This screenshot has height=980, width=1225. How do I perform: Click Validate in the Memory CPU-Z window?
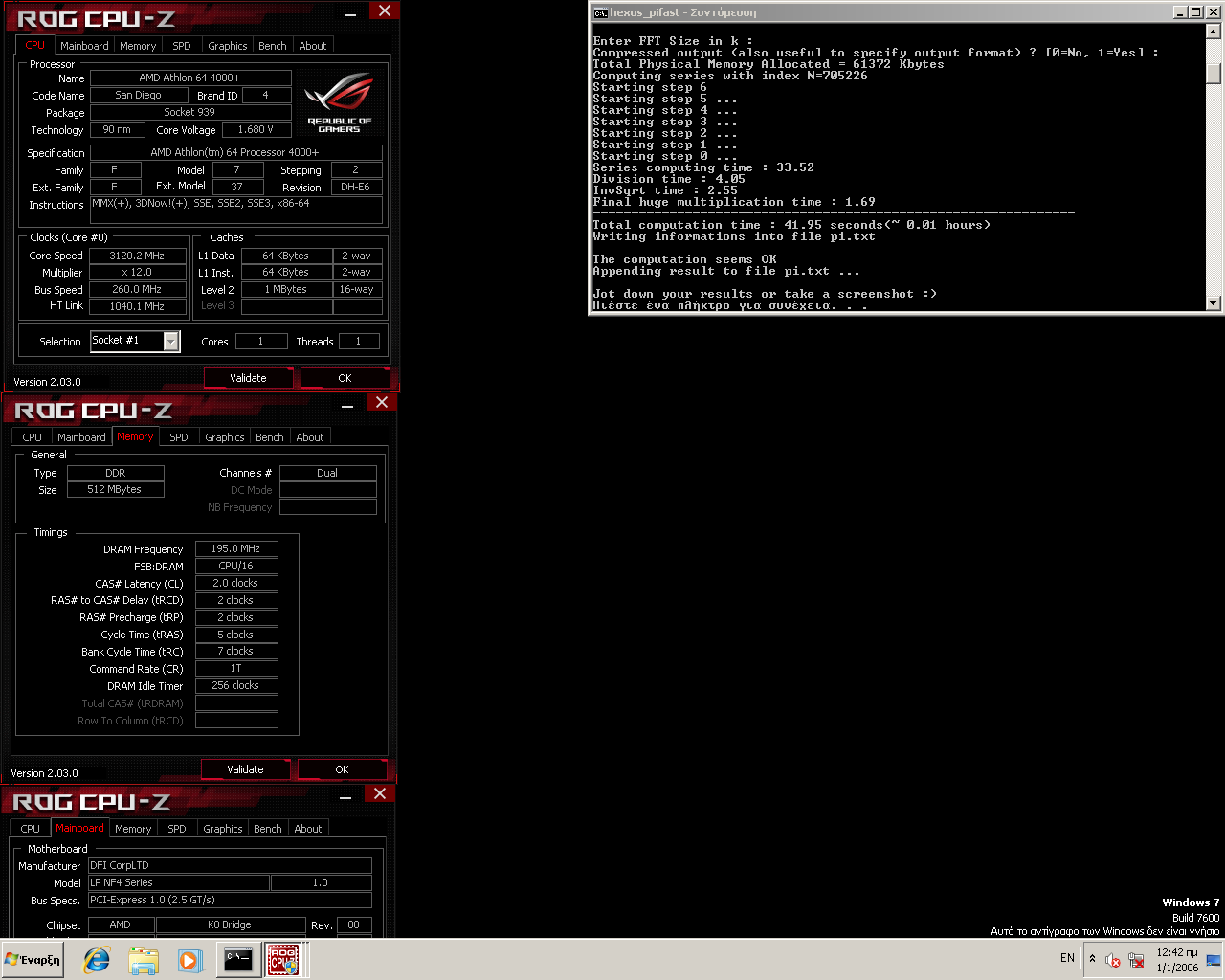pos(245,769)
